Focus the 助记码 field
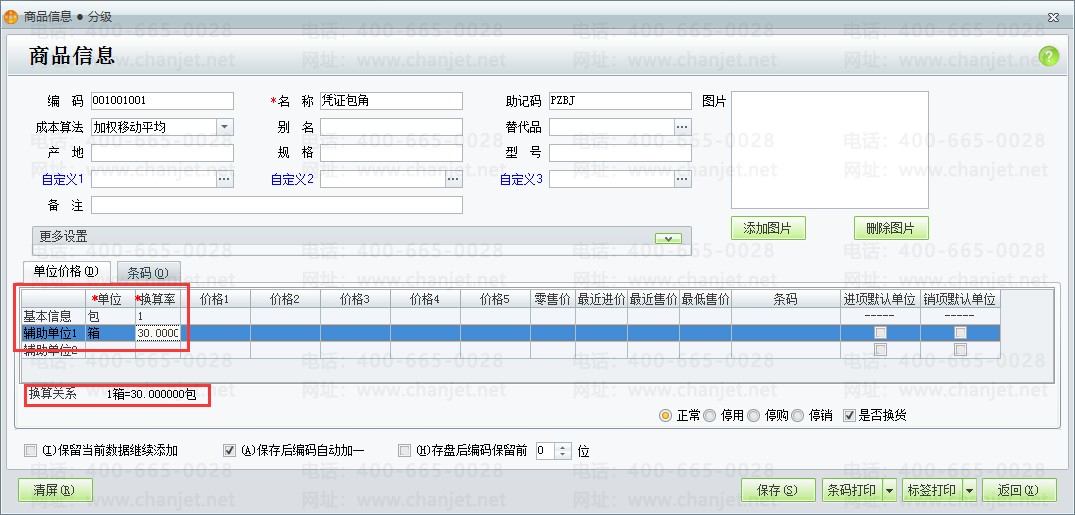 point(620,101)
